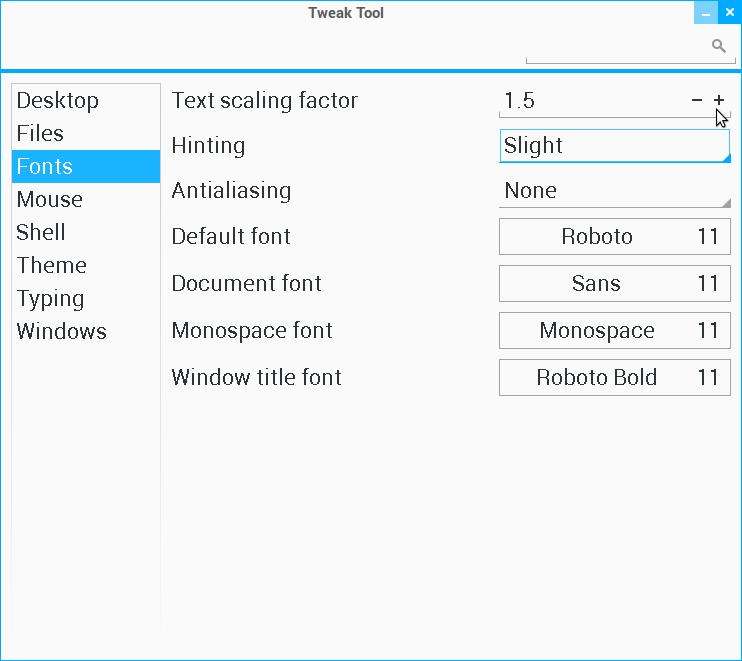Focus the search input field

click(x=615, y=46)
